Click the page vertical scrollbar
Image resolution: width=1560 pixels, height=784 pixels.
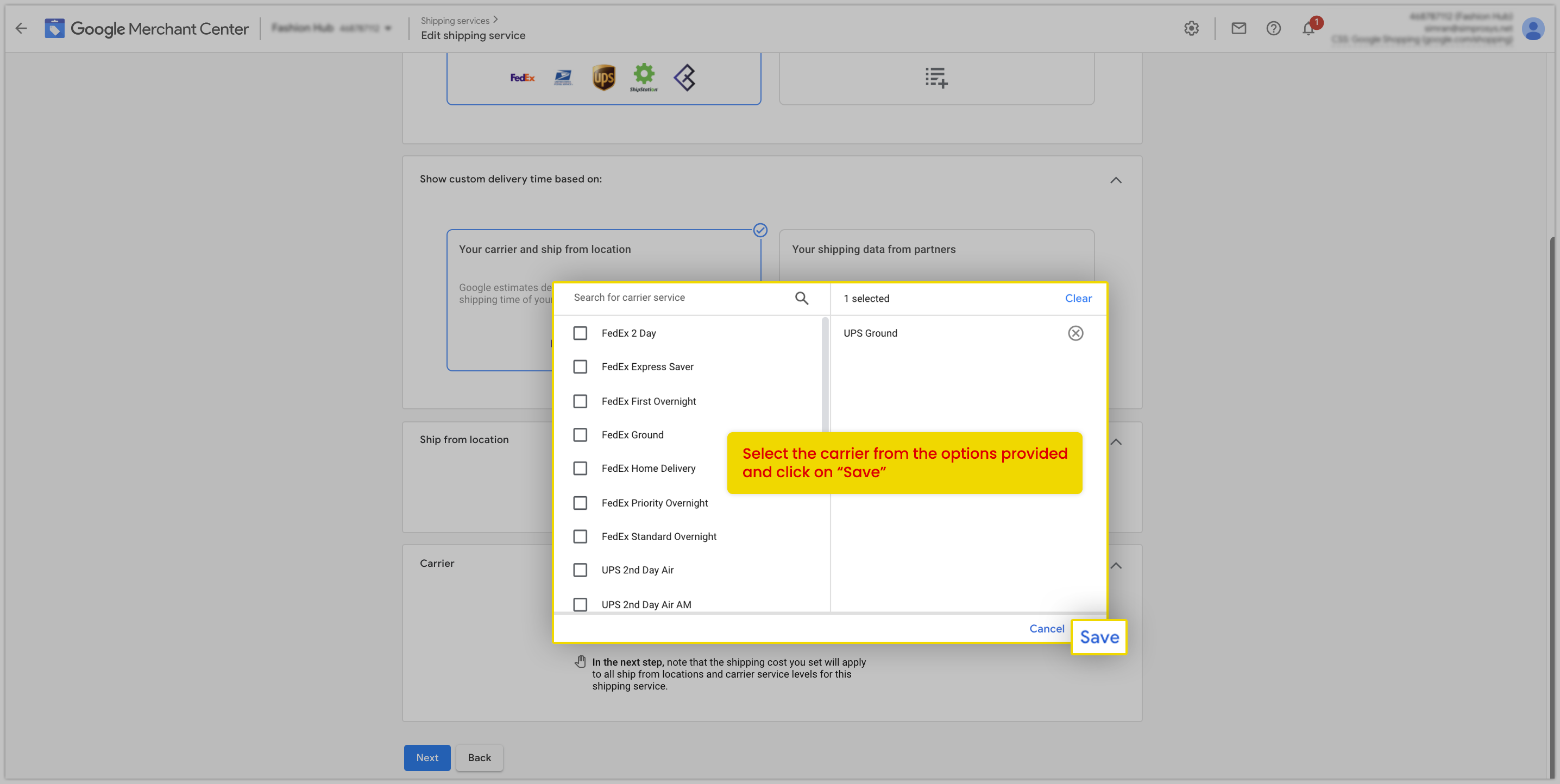click(x=1554, y=507)
